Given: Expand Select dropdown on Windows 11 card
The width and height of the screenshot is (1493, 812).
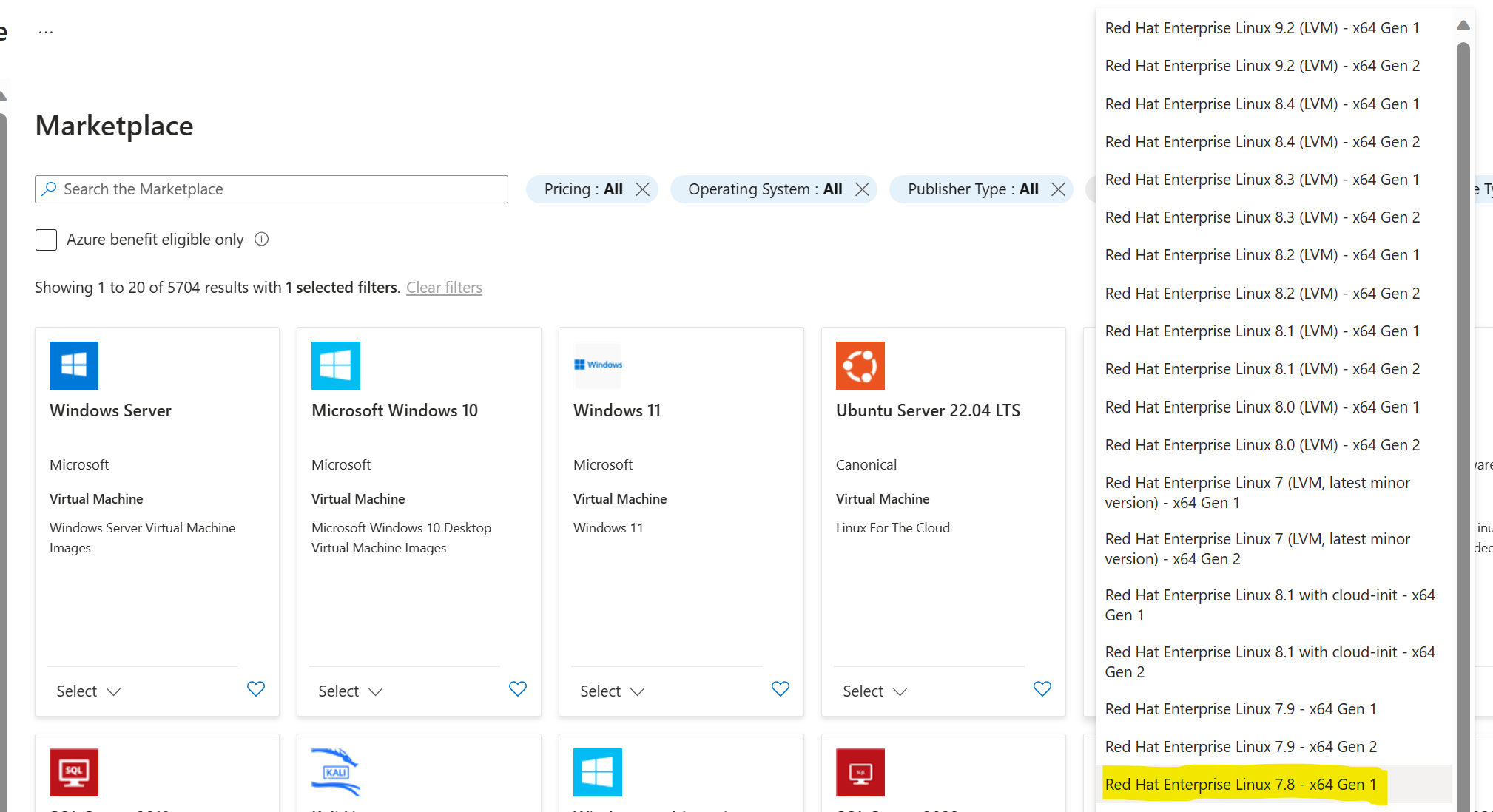Looking at the screenshot, I should [612, 691].
